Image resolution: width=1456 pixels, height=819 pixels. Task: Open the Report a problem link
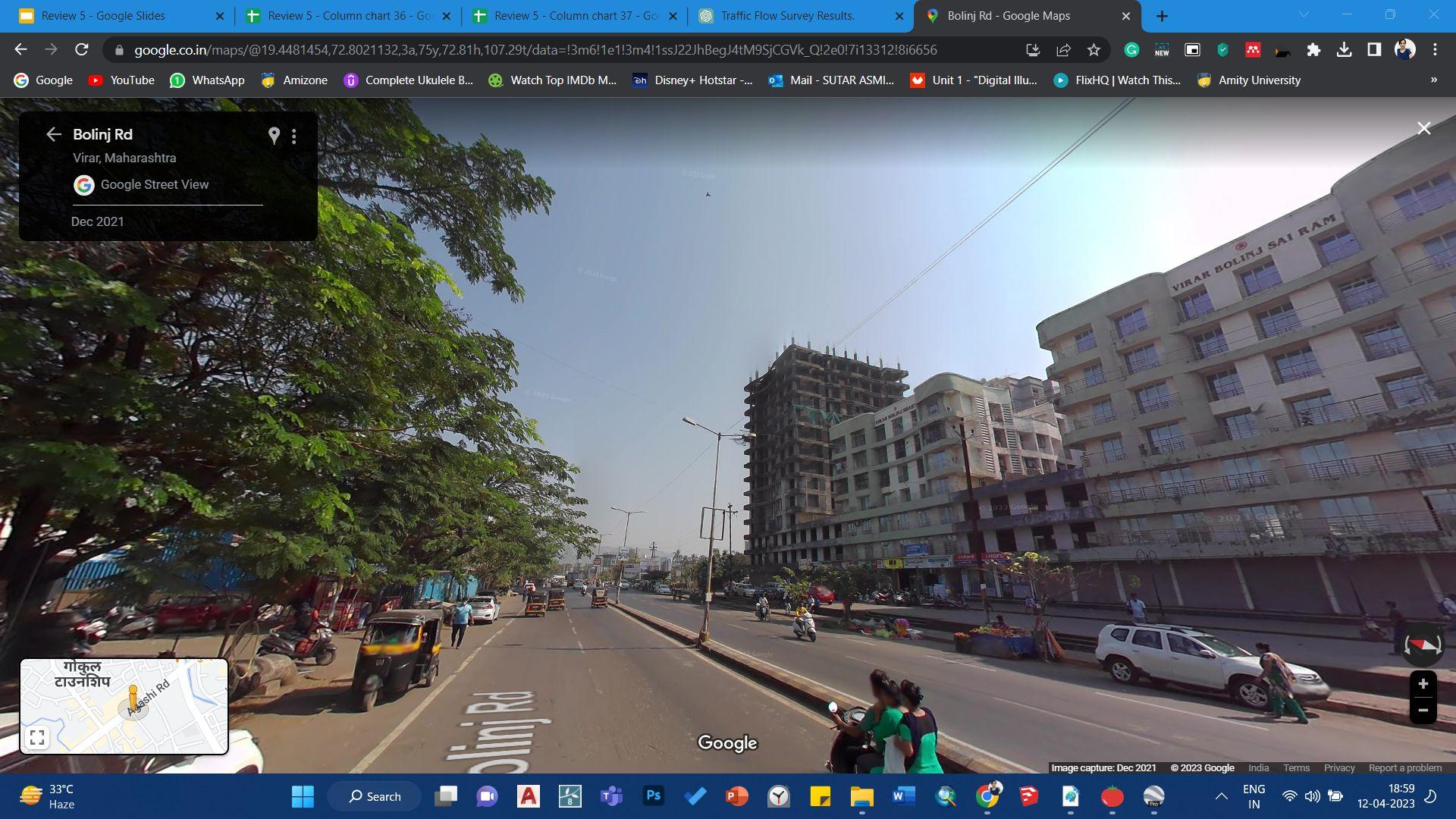coord(1404,768)
